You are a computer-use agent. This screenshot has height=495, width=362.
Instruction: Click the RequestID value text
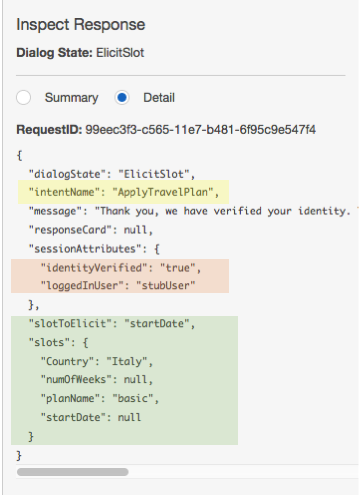[201, 130]
